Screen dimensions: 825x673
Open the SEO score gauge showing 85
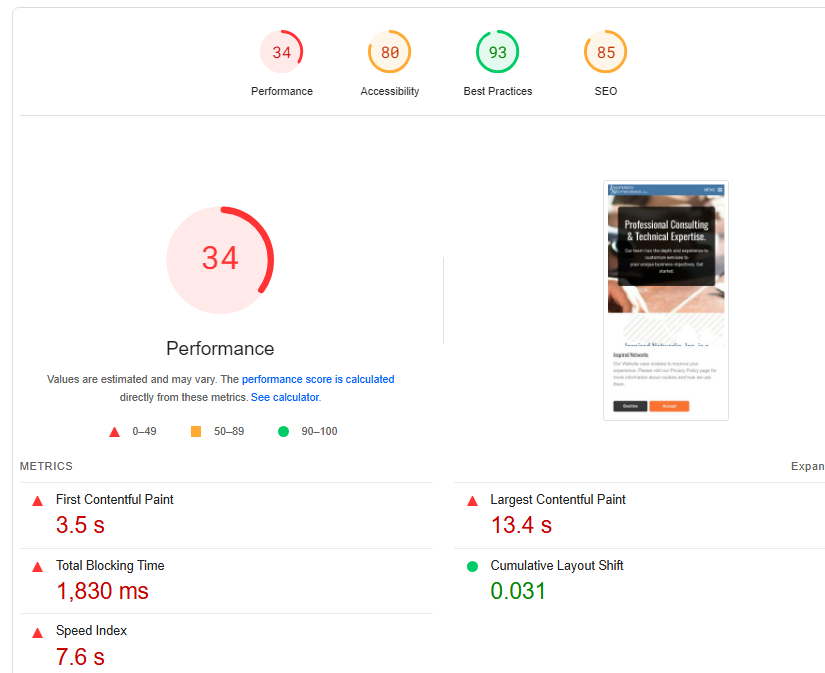[x=606, y=52]
